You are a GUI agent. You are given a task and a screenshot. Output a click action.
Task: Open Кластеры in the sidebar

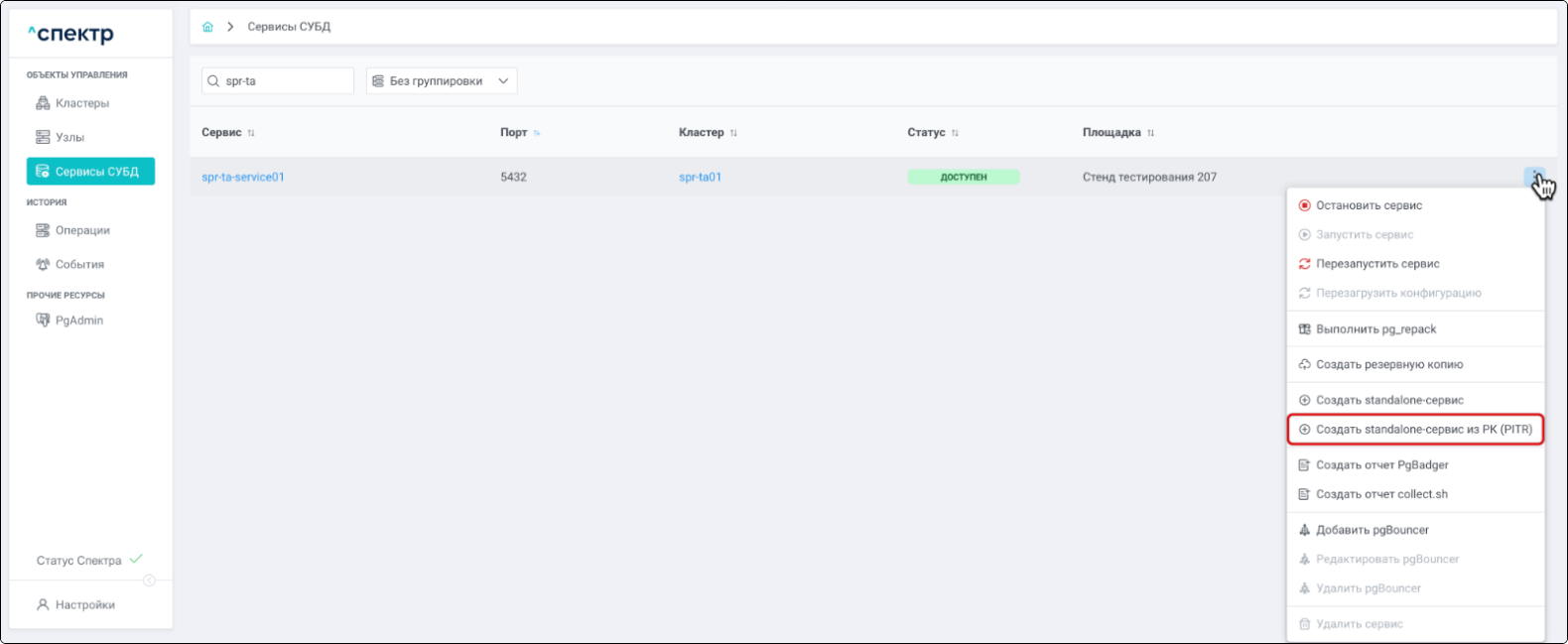click(71, 103)
